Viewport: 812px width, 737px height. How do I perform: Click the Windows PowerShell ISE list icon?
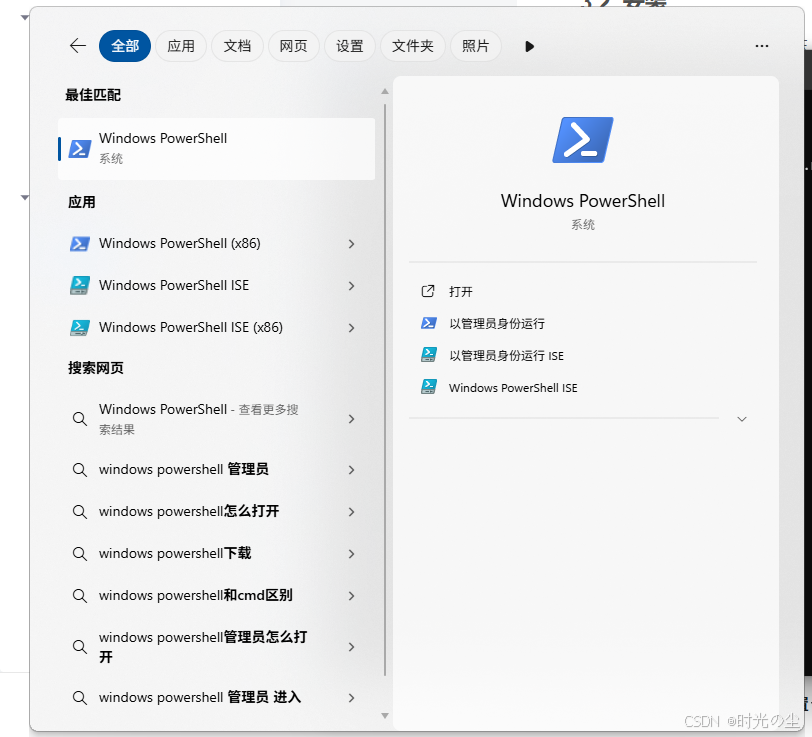point(80,285)
